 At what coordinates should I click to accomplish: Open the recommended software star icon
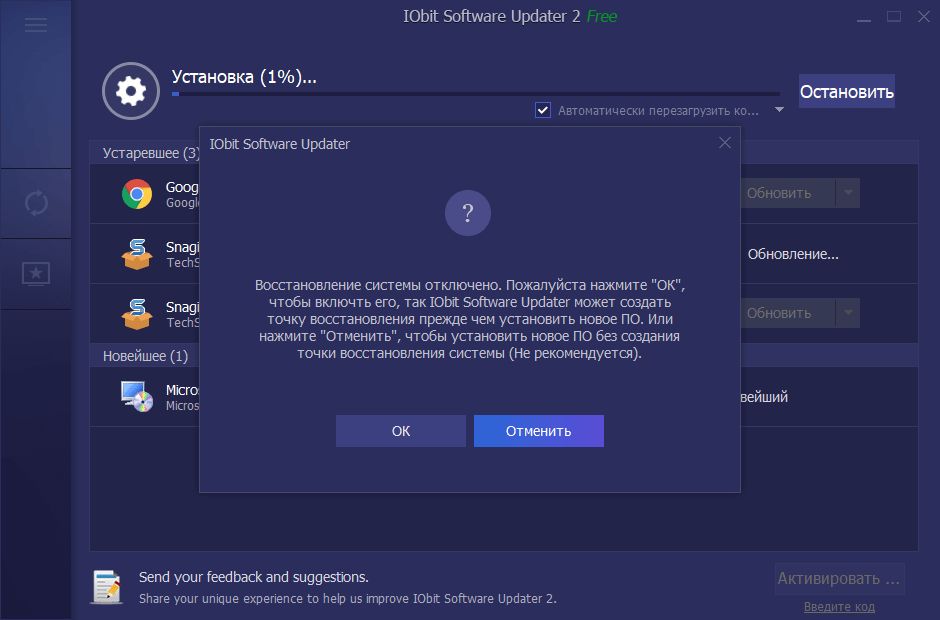tap(36, 274)
